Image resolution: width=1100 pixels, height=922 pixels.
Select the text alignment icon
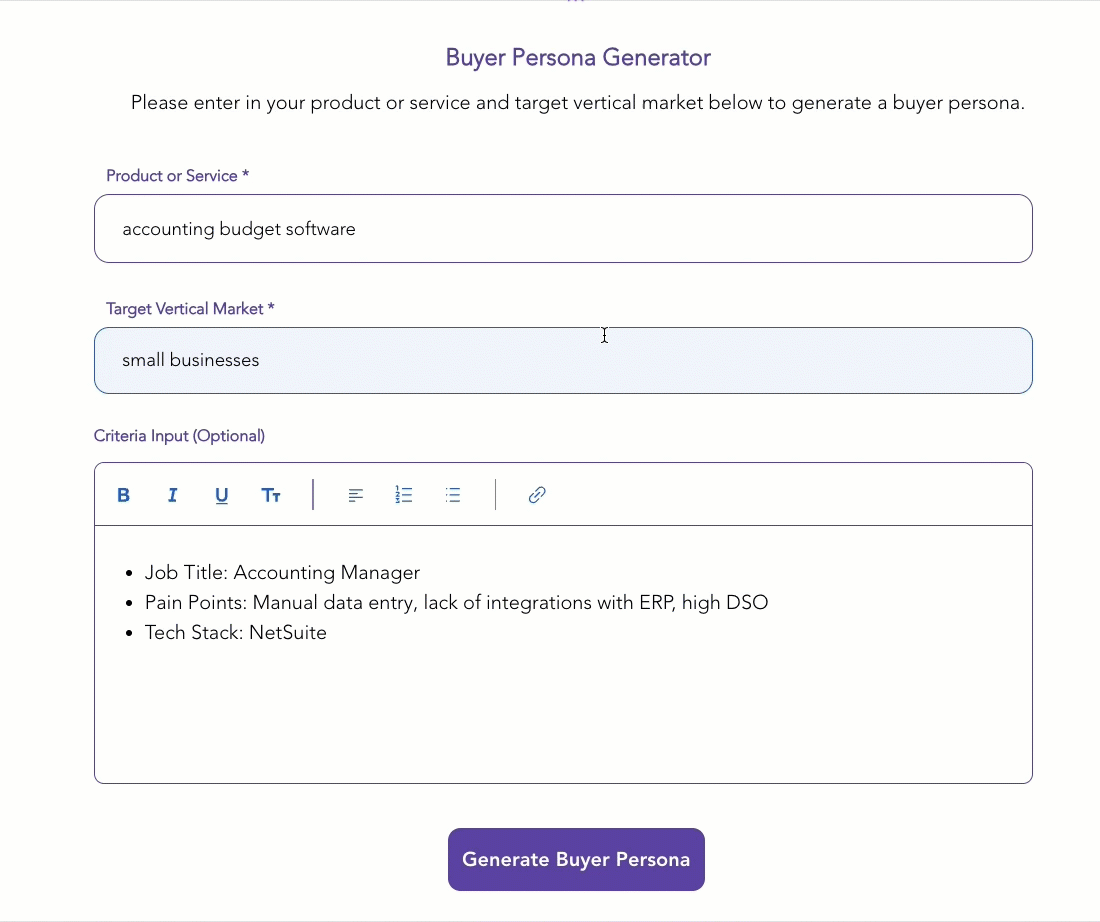356,495
